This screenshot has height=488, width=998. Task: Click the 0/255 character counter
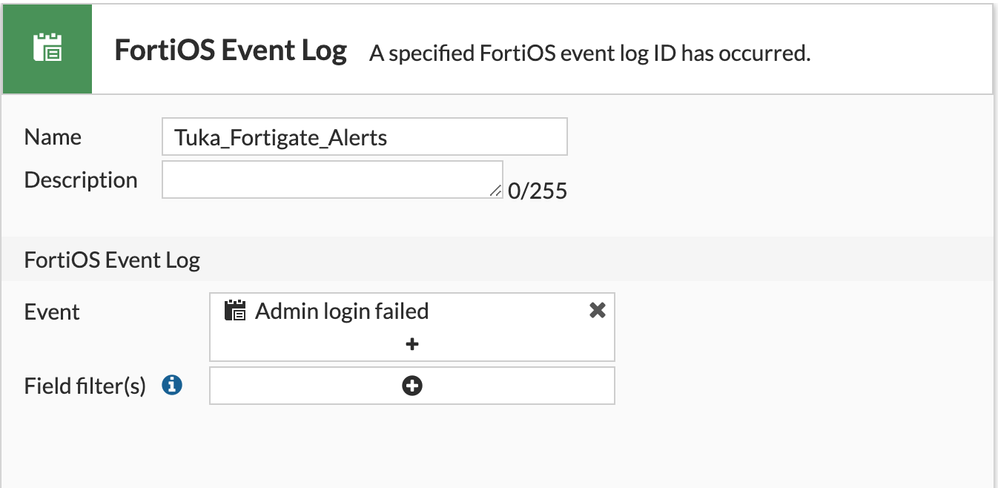[537, 190]
